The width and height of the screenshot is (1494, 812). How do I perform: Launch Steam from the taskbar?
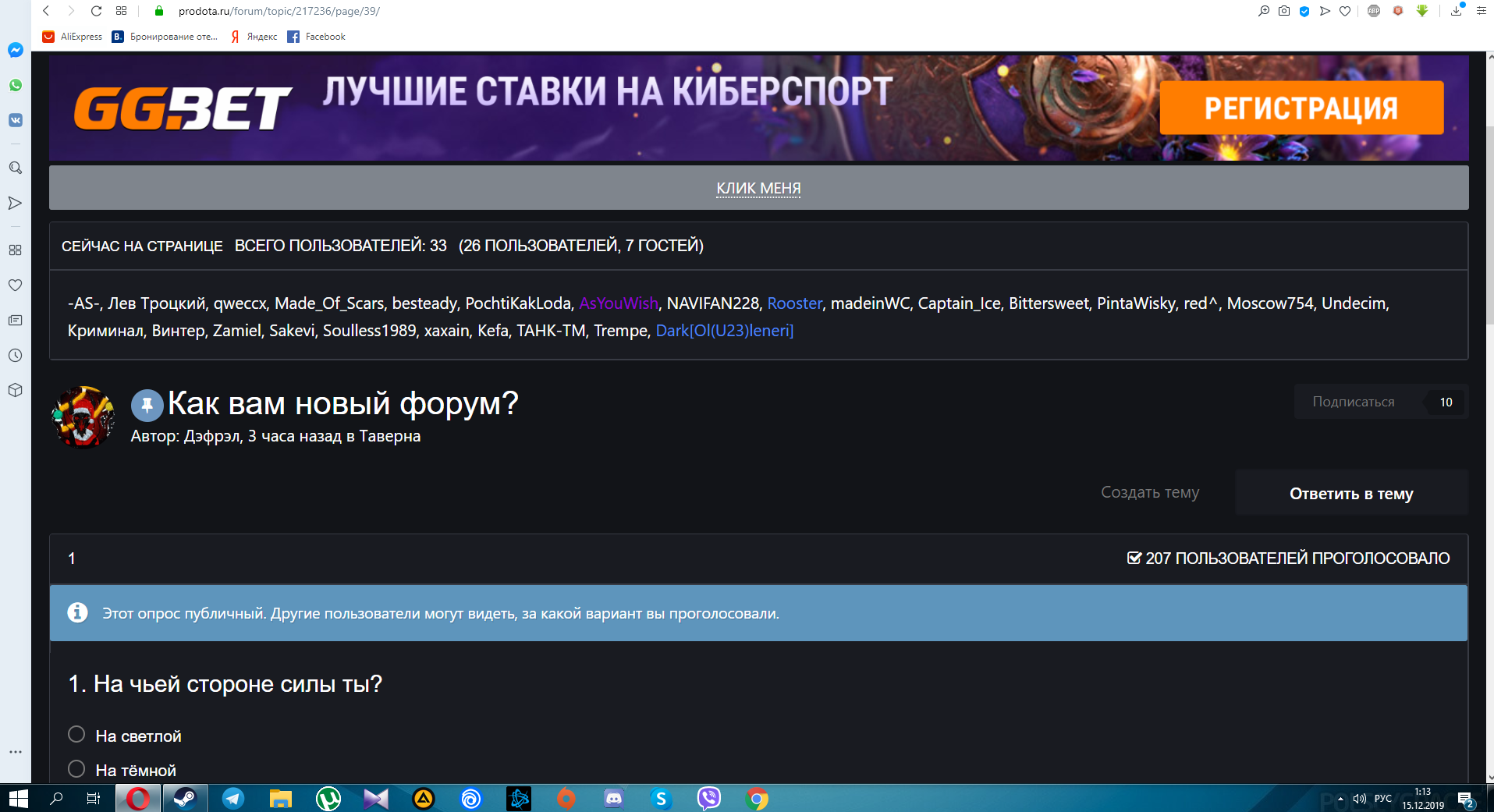click(185, 798)
